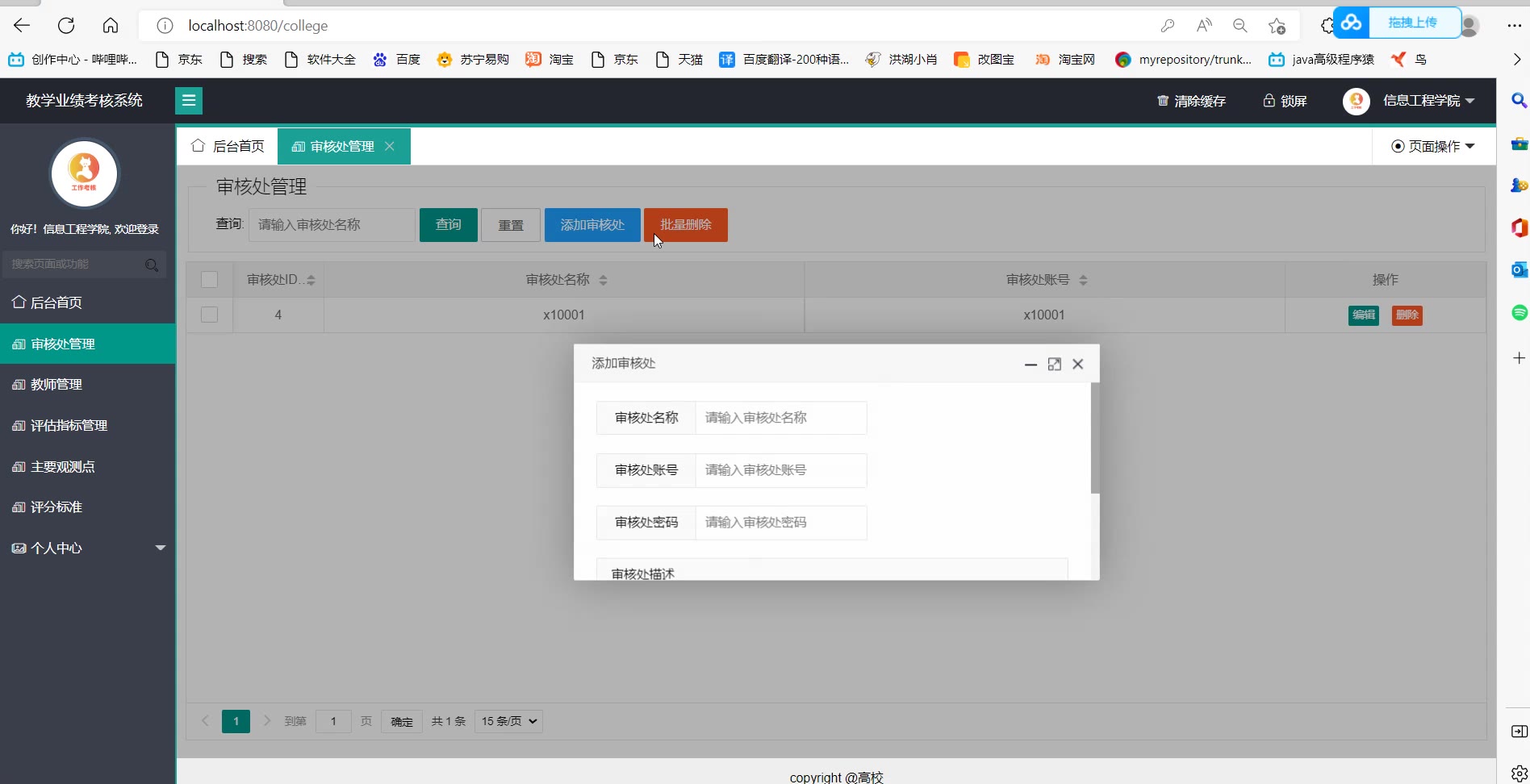Switch to the 后台首页 tab
This screenshot has height=784, width=1530.
tap(228, 146)
